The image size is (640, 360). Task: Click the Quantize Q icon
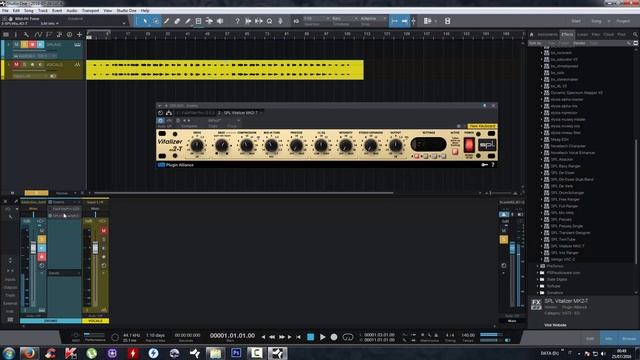click(269, 21)
